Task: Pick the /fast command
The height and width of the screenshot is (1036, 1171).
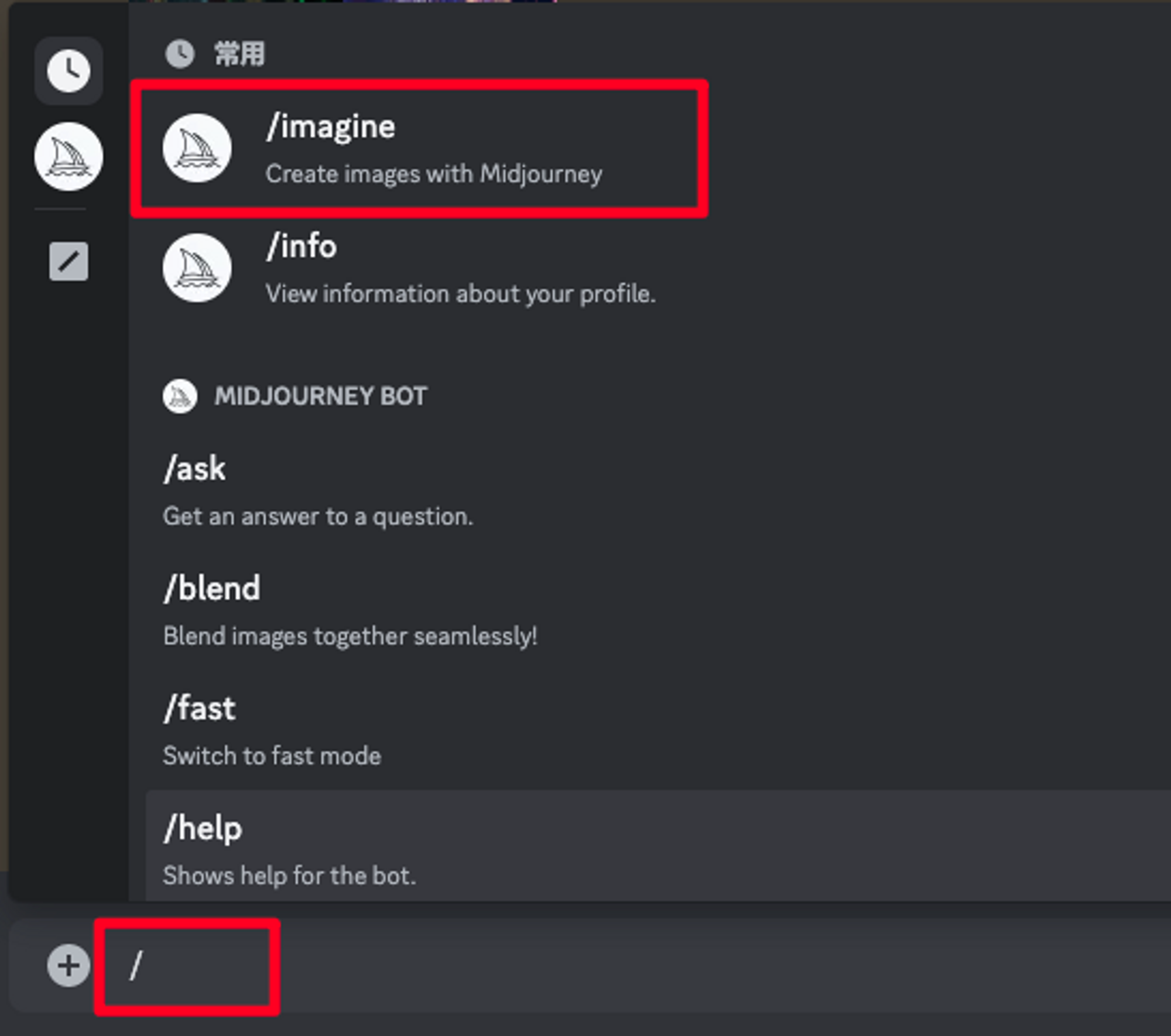Action: (200, 708)
